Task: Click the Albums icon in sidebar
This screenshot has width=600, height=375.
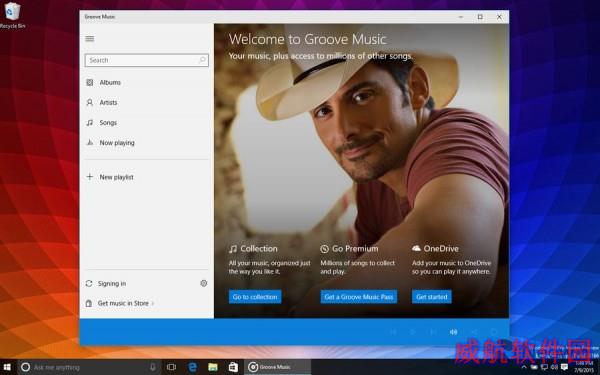Action: (90, 82)
